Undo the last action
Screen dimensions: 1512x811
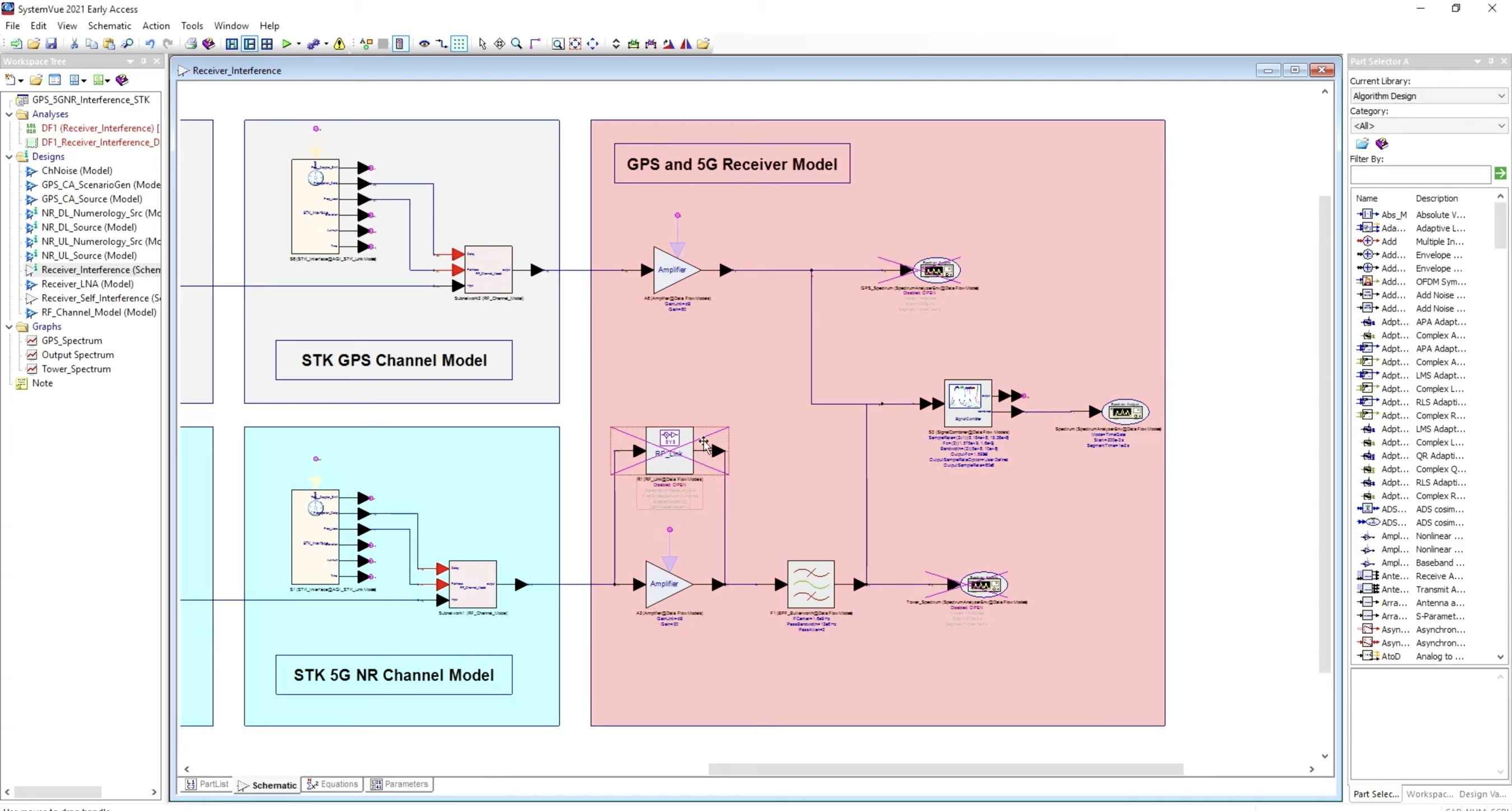click(x=150, y=44)
